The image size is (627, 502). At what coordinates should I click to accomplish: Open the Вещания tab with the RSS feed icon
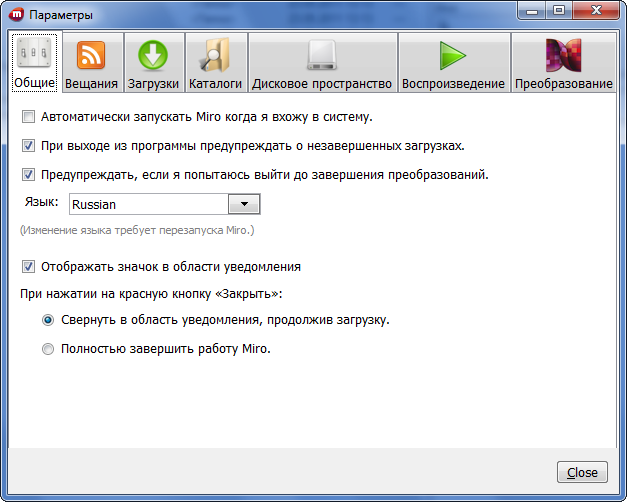(x=92, y=62)
